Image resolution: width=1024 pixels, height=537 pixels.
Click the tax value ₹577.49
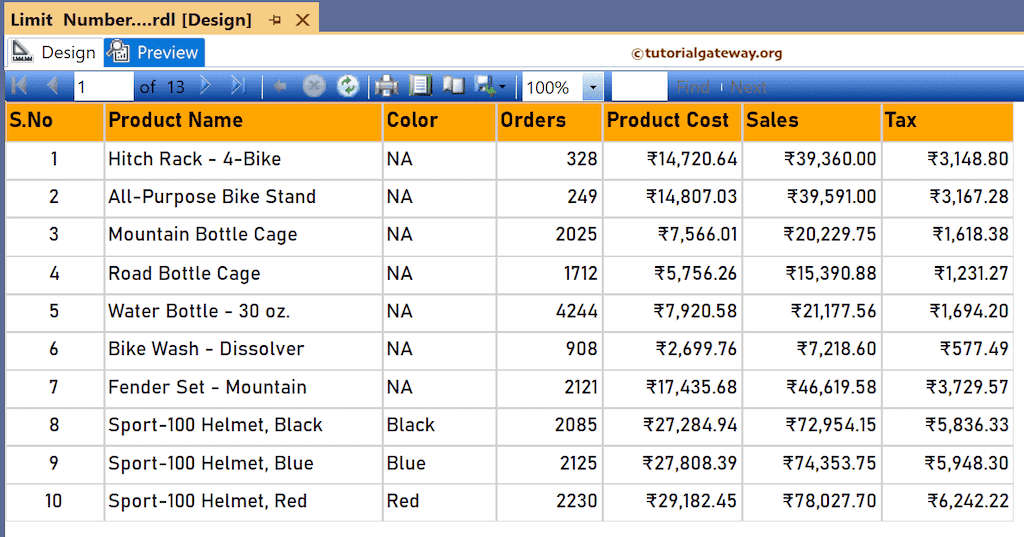coord(974,350)
